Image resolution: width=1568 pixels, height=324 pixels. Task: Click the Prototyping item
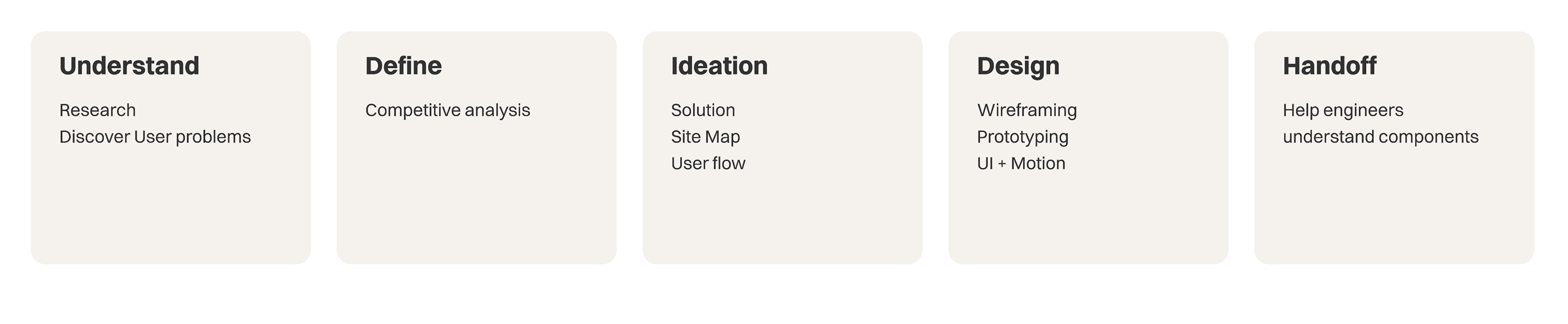1022,137
